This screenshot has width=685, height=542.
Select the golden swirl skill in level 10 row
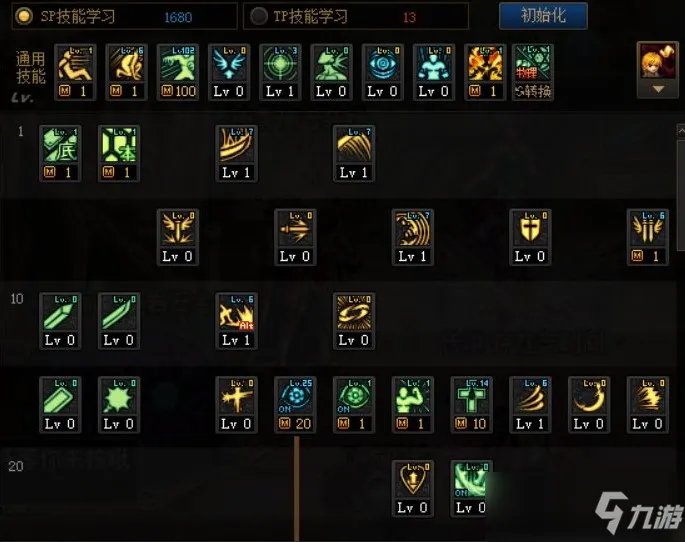pos(354,321)
